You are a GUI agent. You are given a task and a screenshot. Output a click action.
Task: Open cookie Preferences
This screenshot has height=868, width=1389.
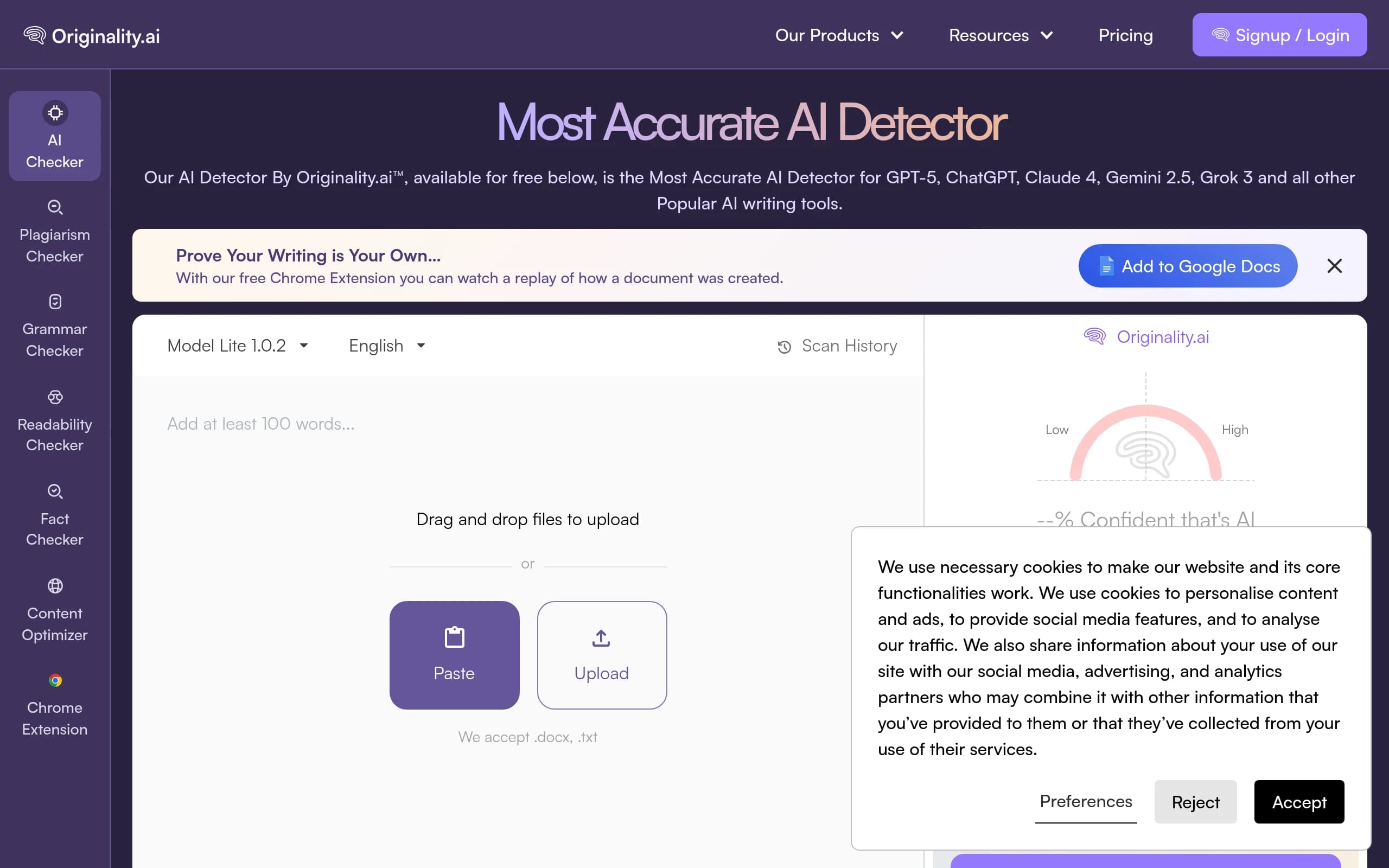(1085, 801)
